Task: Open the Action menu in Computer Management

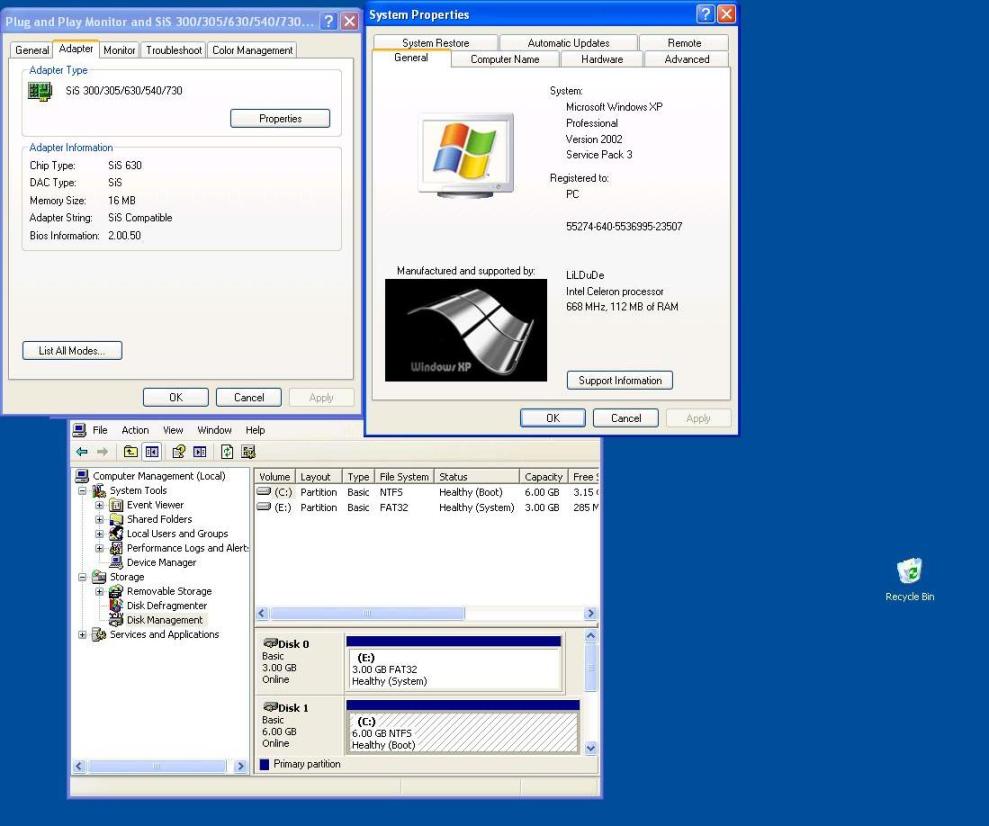Action: 135,430
